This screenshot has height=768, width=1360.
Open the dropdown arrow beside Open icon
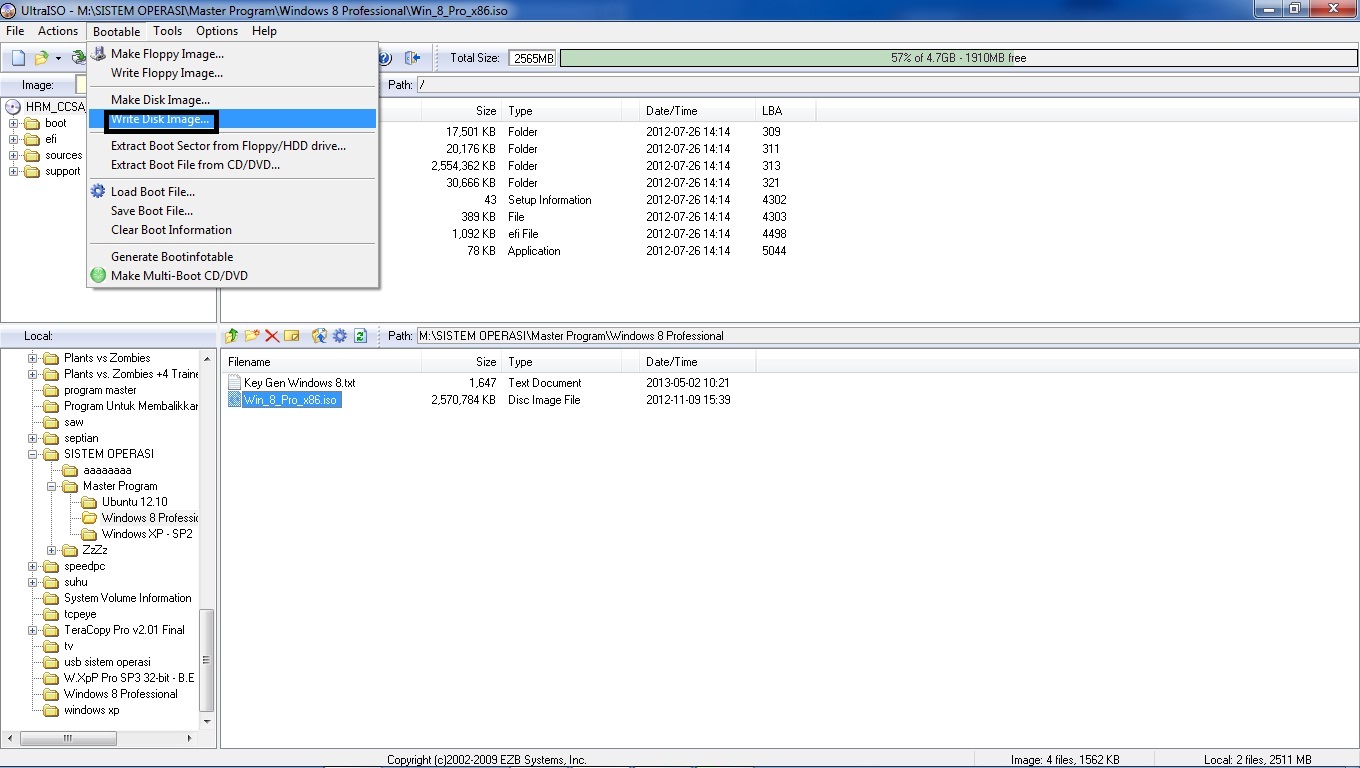(x=58, y=58)
